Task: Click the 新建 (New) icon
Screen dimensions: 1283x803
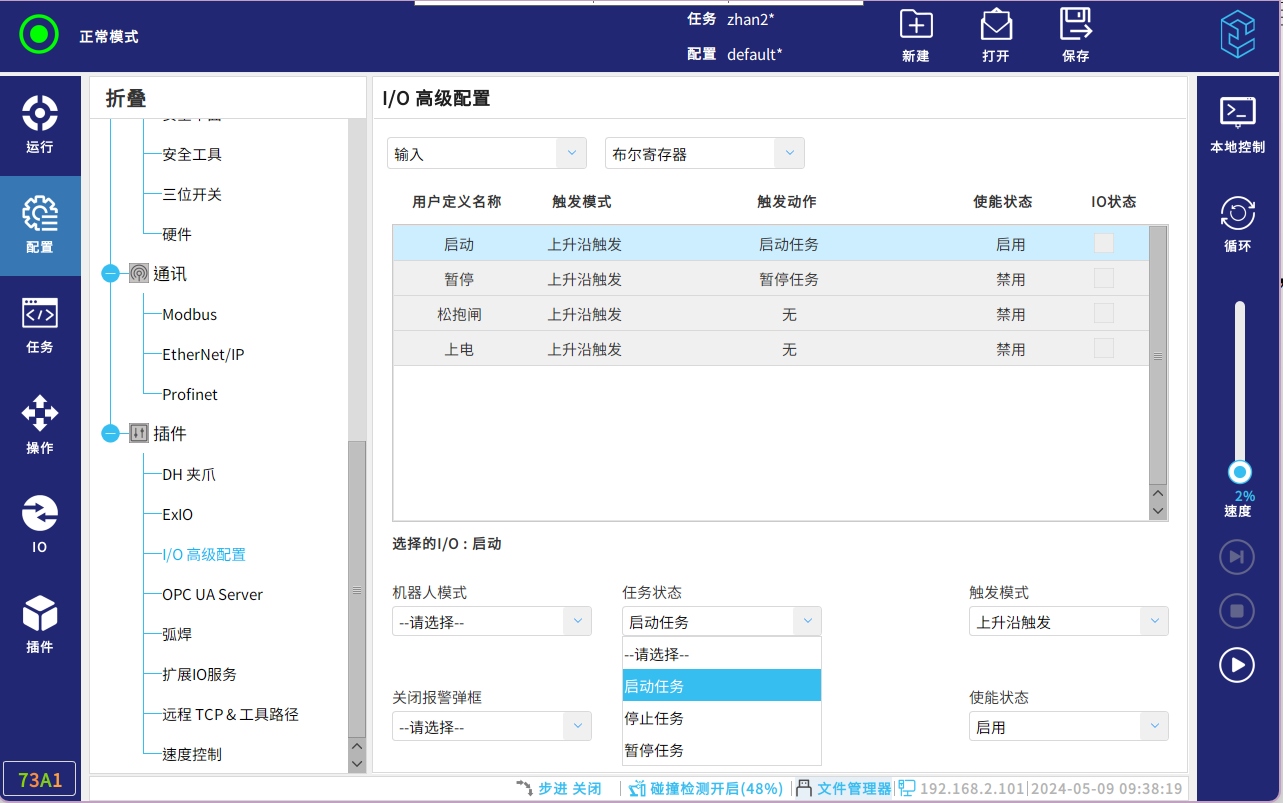Action: coord(915,25)
